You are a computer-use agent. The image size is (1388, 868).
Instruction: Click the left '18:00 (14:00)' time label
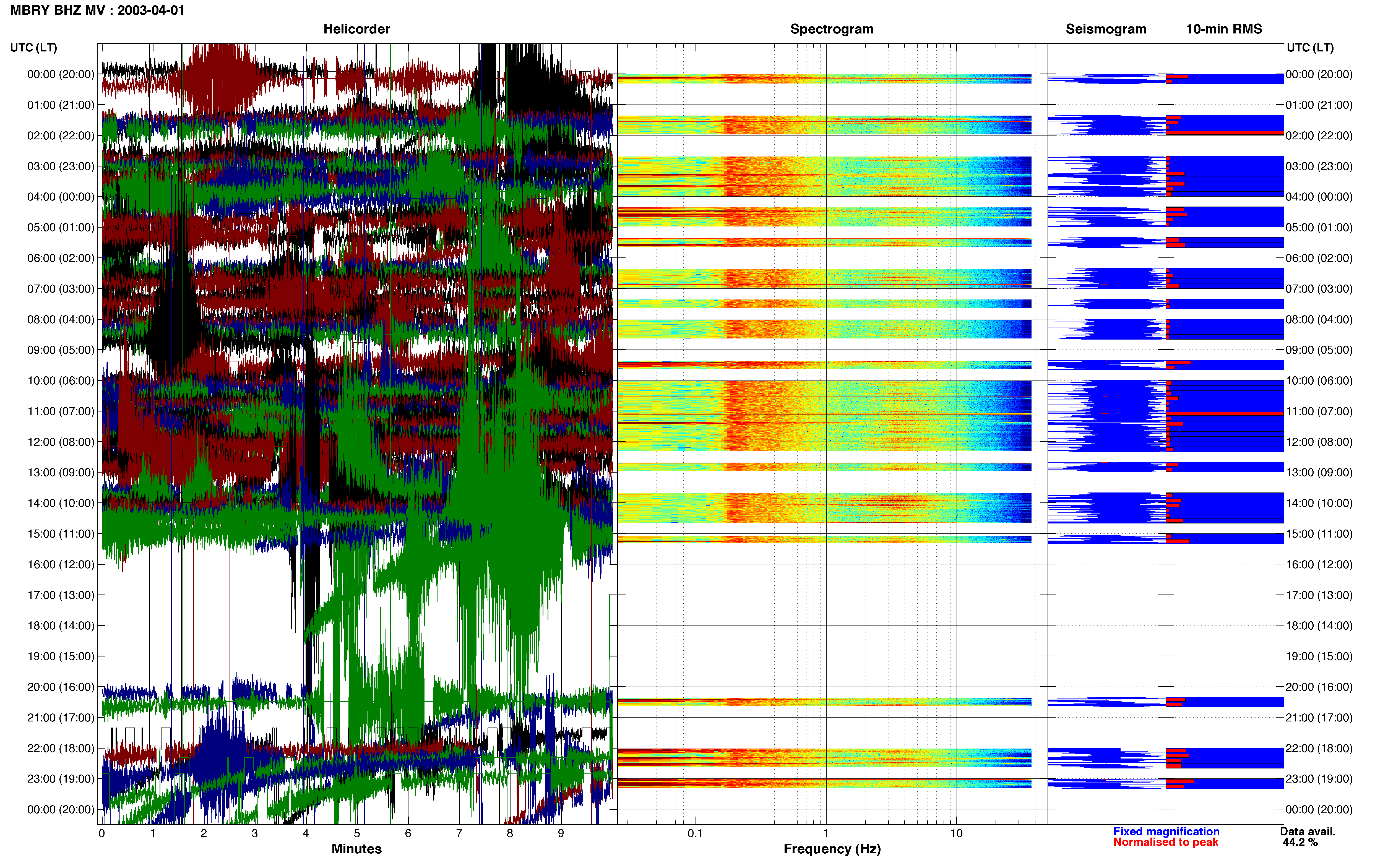click(x=61, y=625)
